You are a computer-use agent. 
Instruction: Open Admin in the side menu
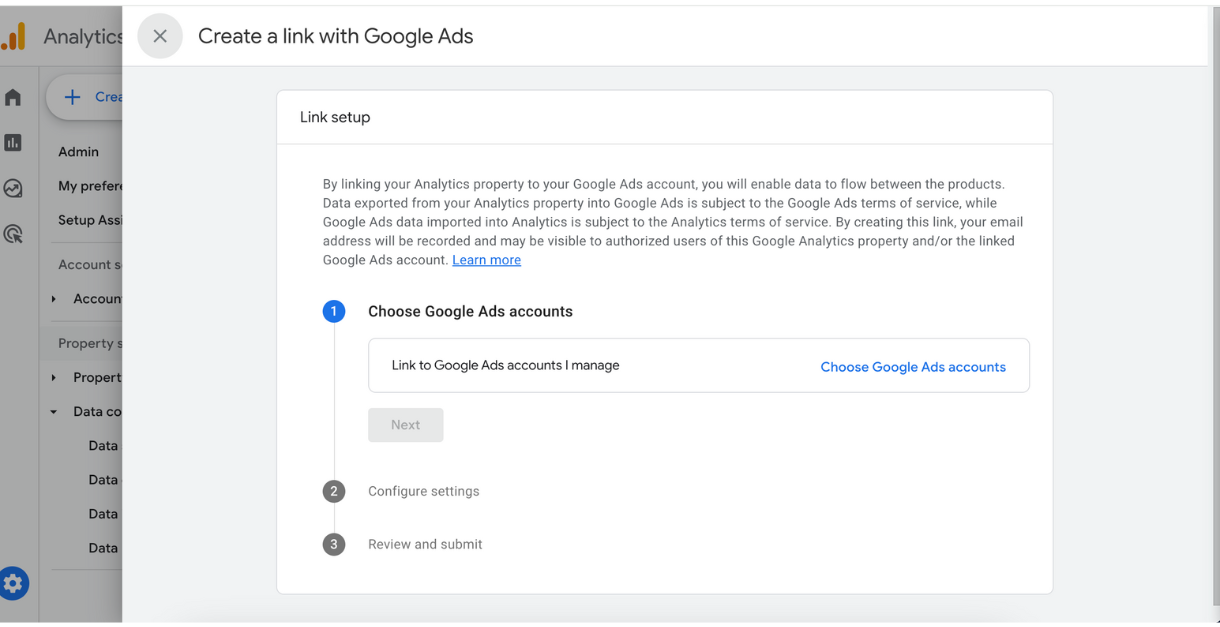78,152
